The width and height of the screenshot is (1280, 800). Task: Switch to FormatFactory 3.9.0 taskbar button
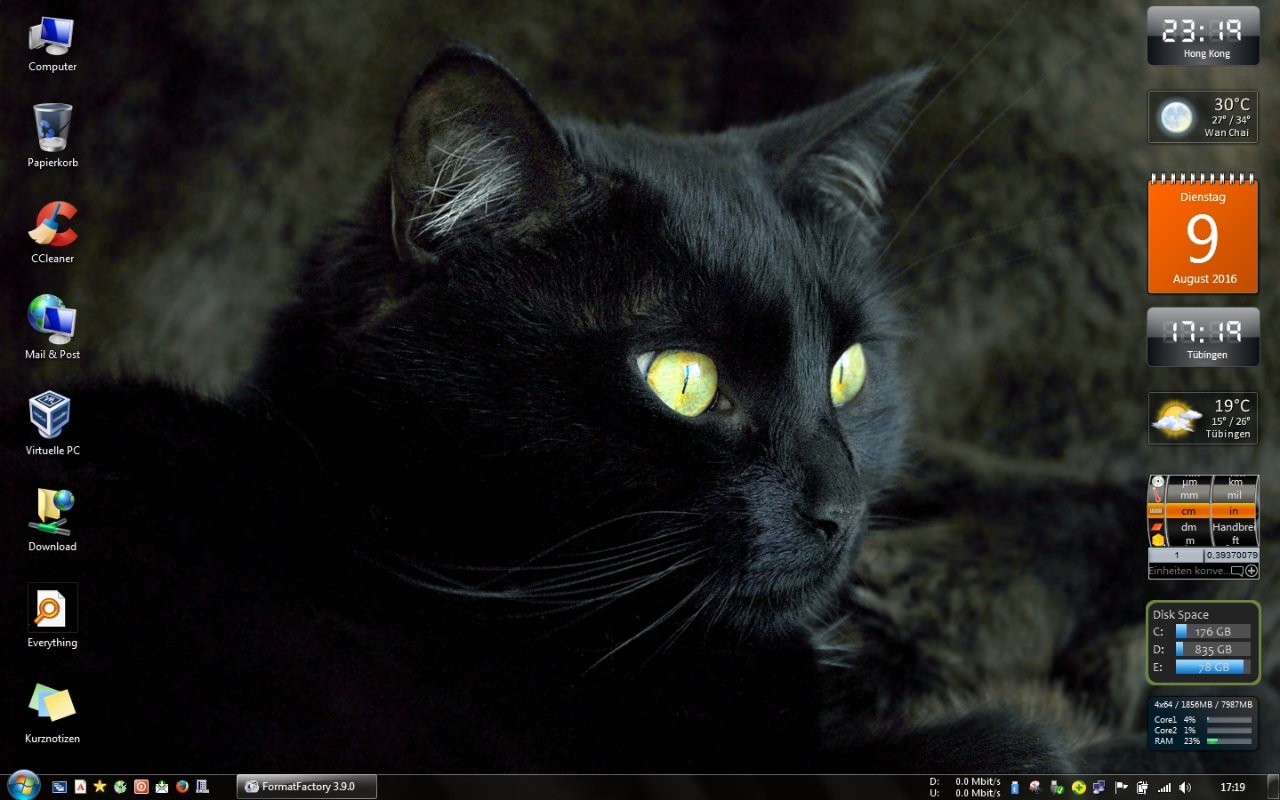tap(307, 787)
